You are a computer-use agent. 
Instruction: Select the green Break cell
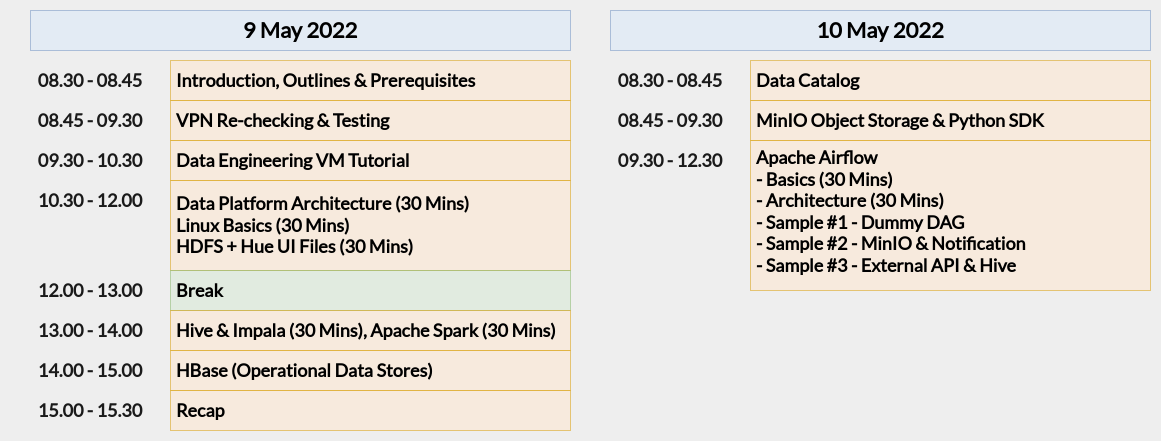pos(370,290)
